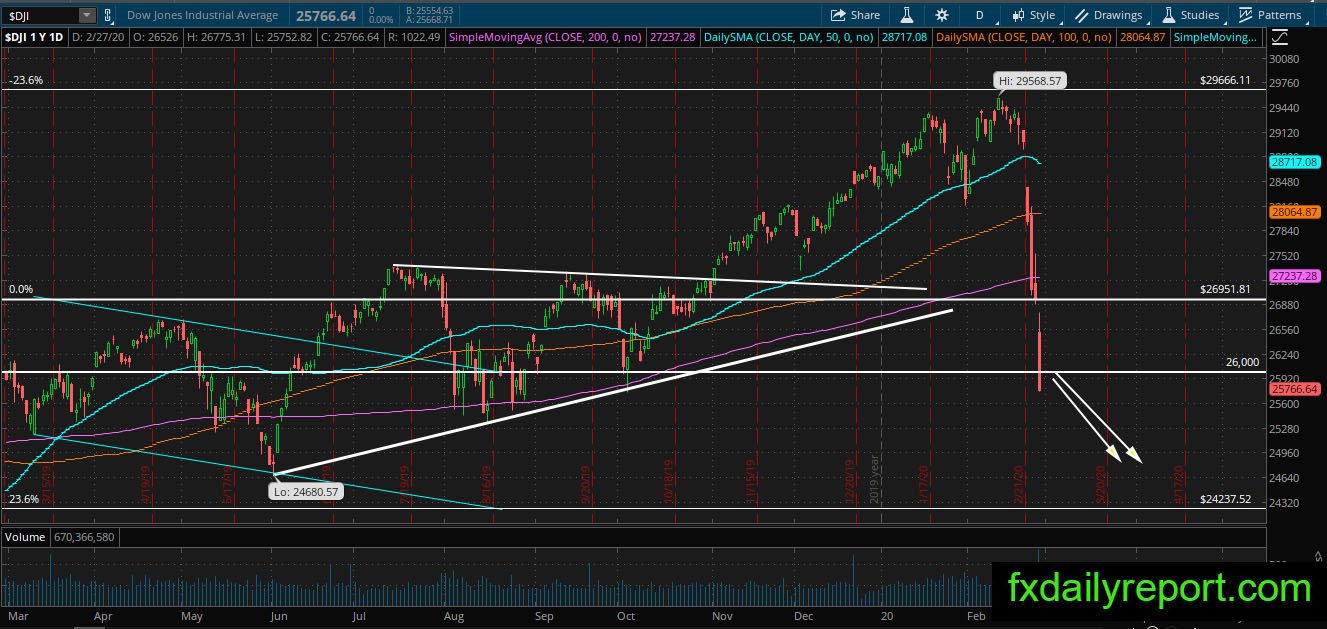Open chart settings with the gear icon
Image resolution: width=1327 pixels, height=629 pixels.
pos(942,15)
